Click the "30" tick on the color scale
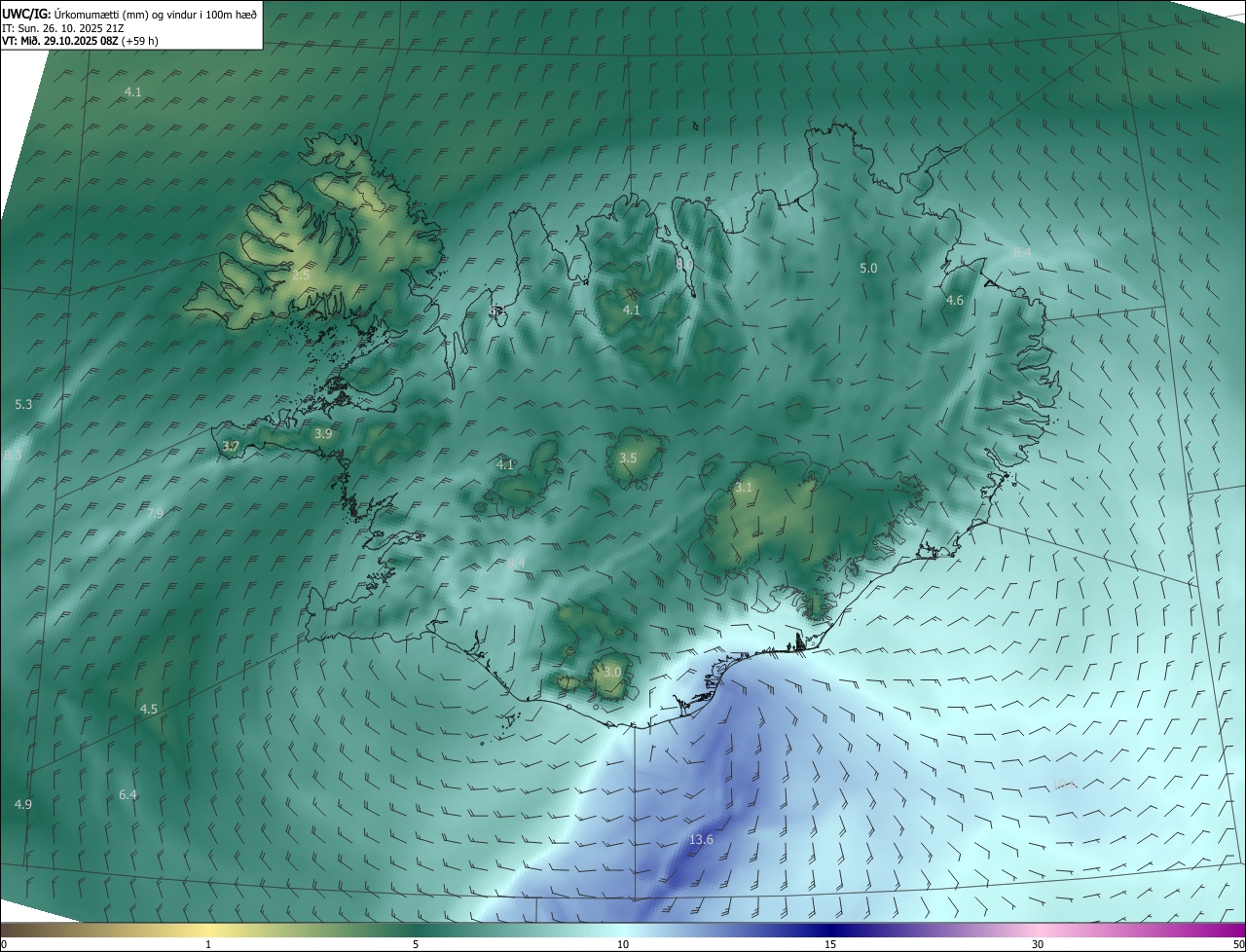This screenshot has width=1246, height=952. point(1038,944)
